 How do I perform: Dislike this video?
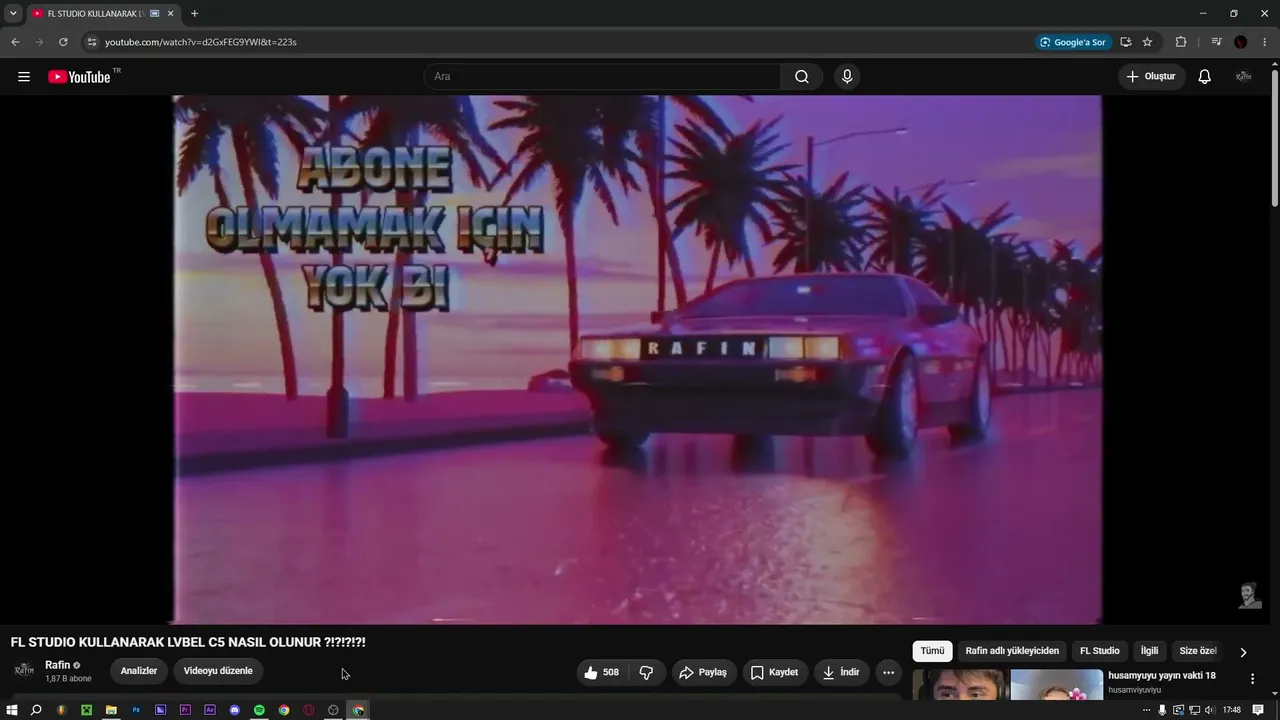pos(646,673)
